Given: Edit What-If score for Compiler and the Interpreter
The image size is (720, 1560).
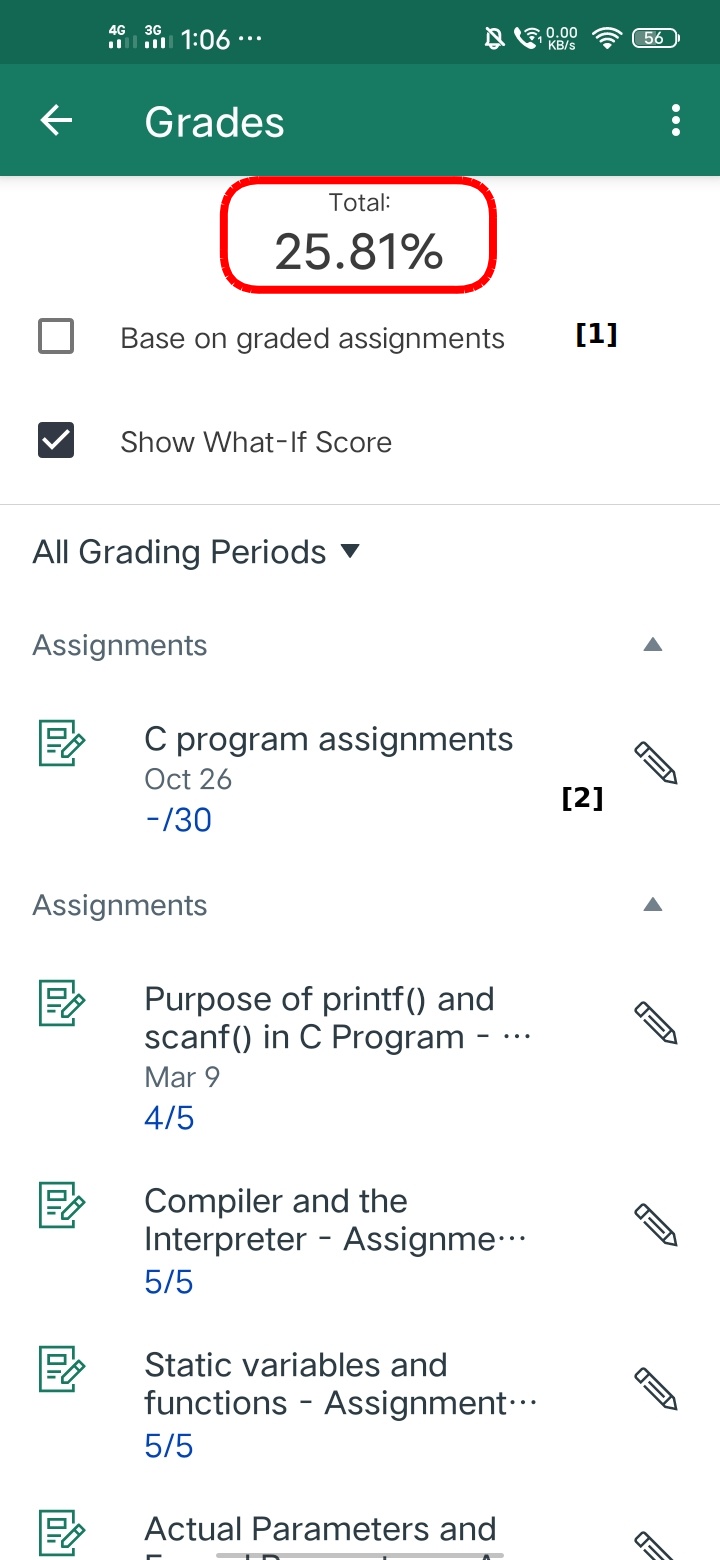Looking at the screenshot, I should pos(656,1225).
